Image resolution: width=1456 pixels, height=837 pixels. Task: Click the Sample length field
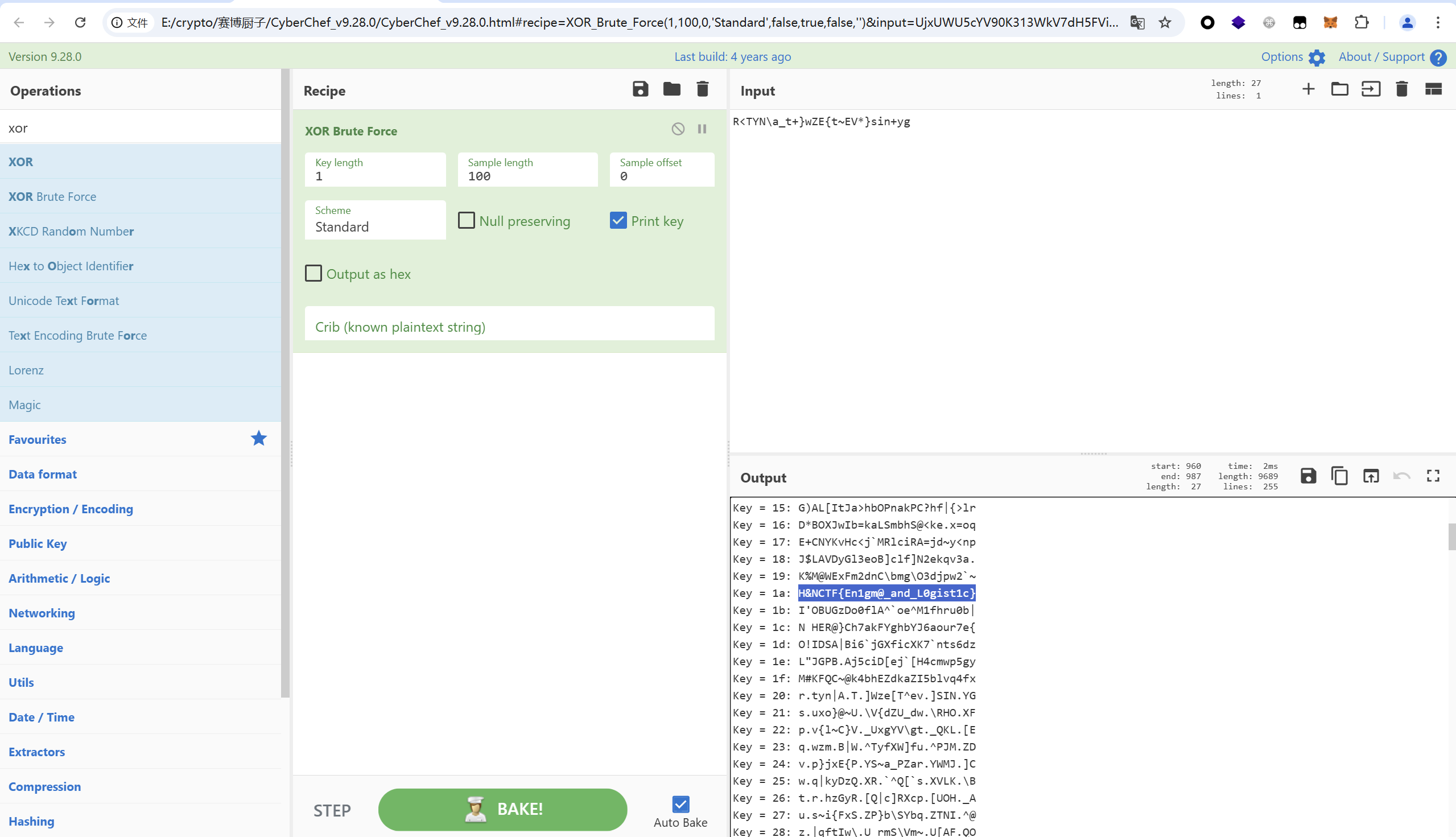[527, 170]
